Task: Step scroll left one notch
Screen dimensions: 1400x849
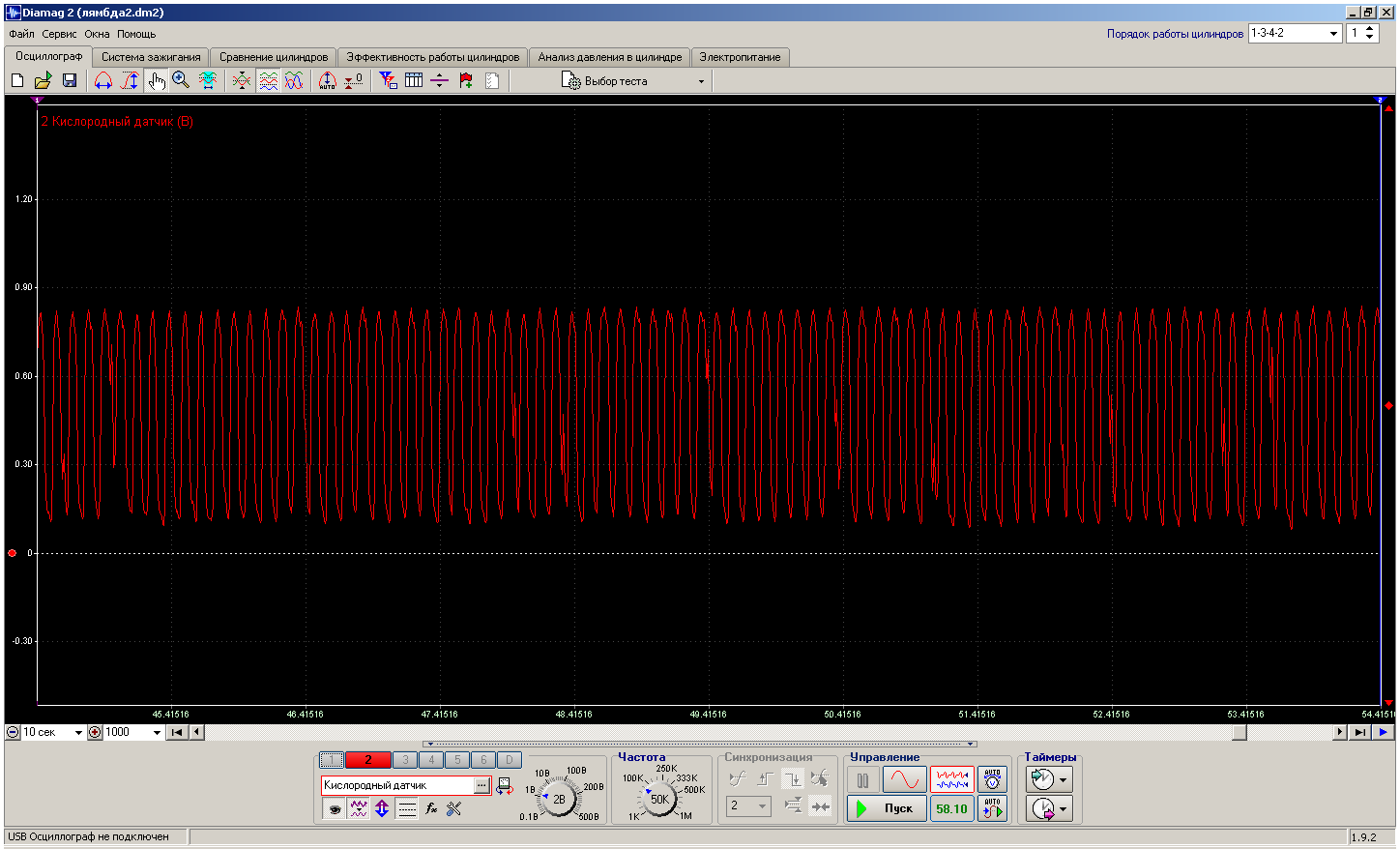Action: pos(197,732)
